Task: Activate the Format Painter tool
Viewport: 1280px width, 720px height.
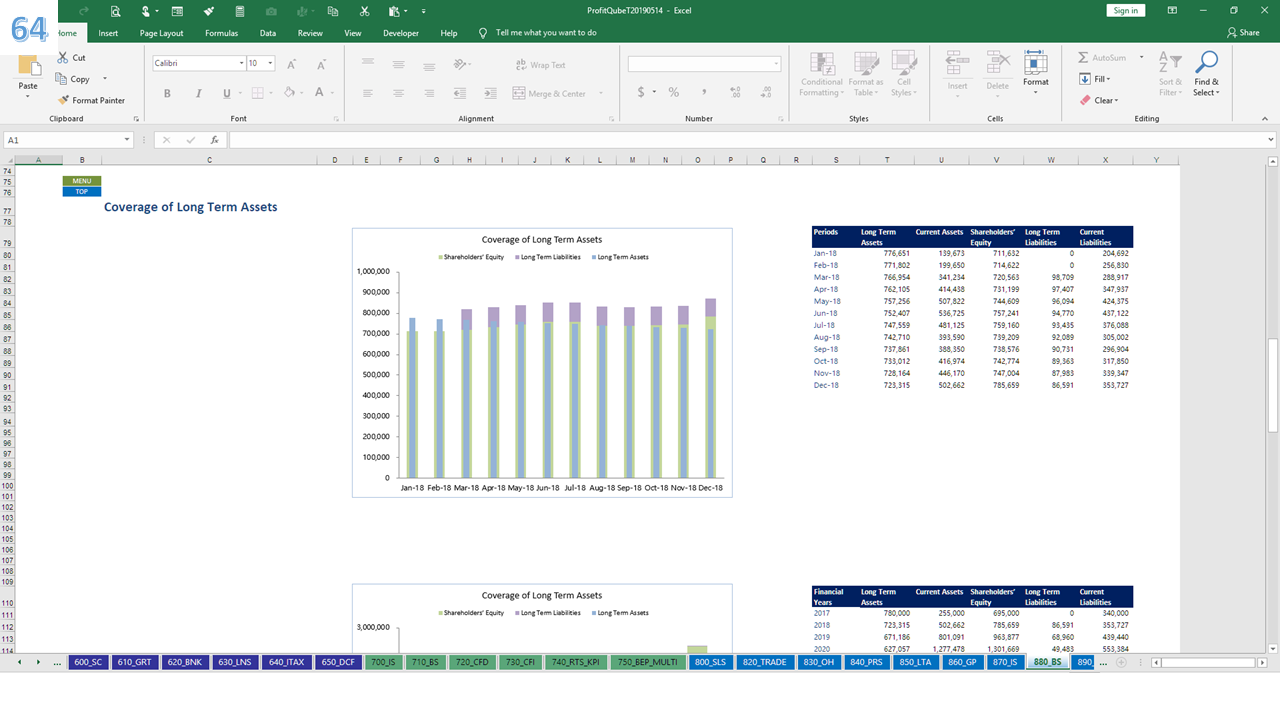Action: click(x=91, y=100)
